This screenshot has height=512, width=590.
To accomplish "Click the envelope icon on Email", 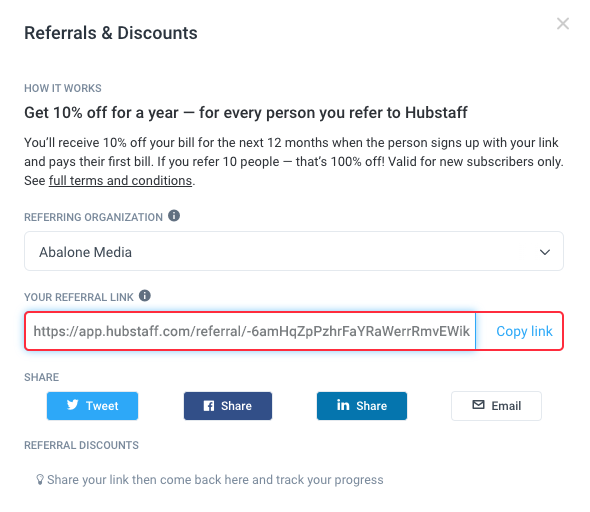I will pyautogui.click(x=478, y=405).
